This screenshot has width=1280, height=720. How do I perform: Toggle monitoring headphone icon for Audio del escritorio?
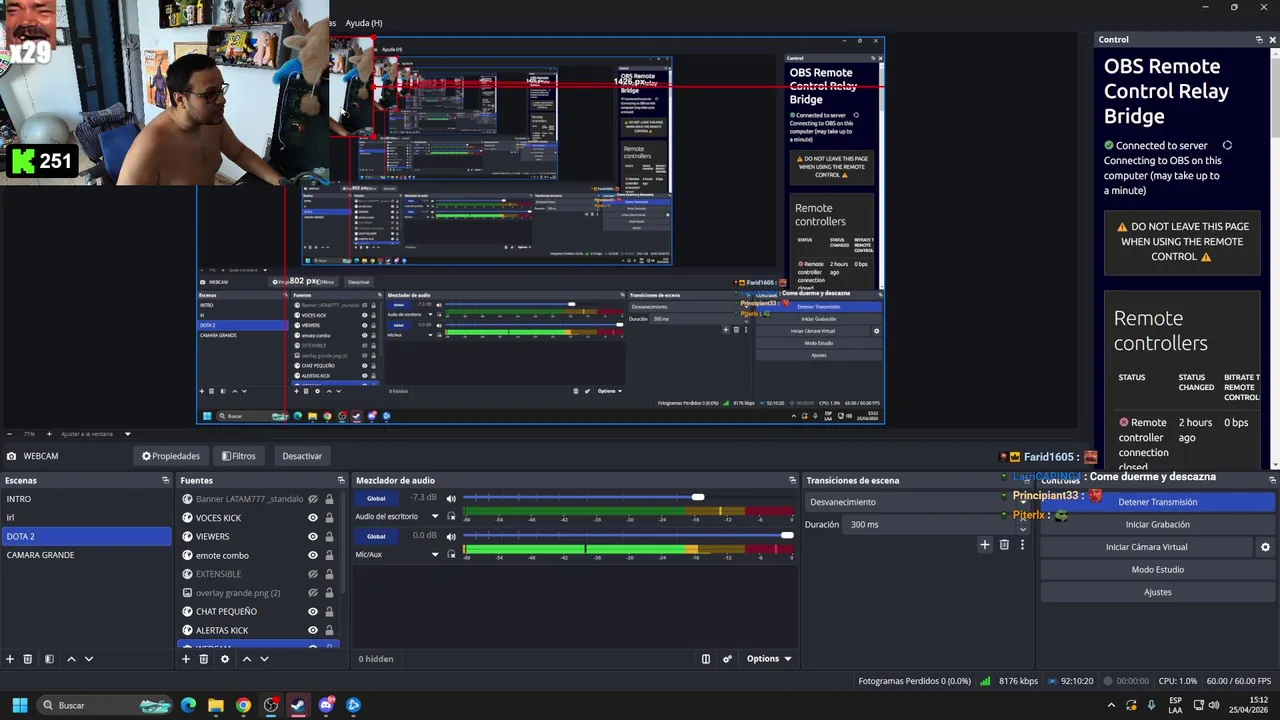[451, 517]
